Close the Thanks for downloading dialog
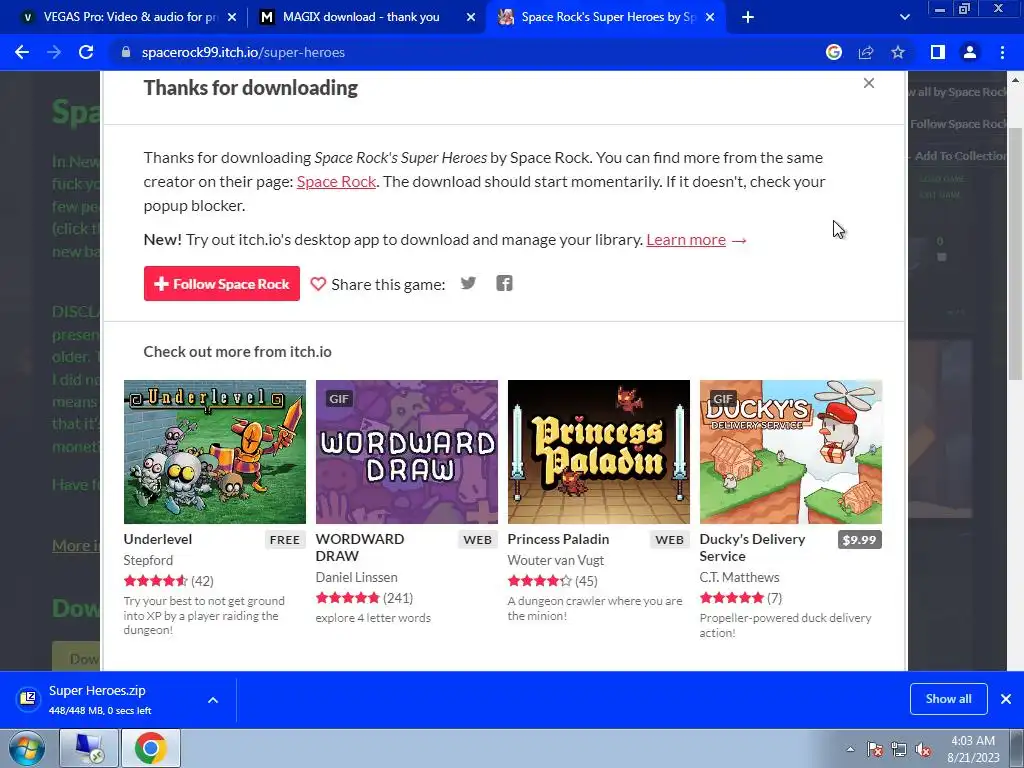Screen dimensions: 1024x768 coord(869,83)
